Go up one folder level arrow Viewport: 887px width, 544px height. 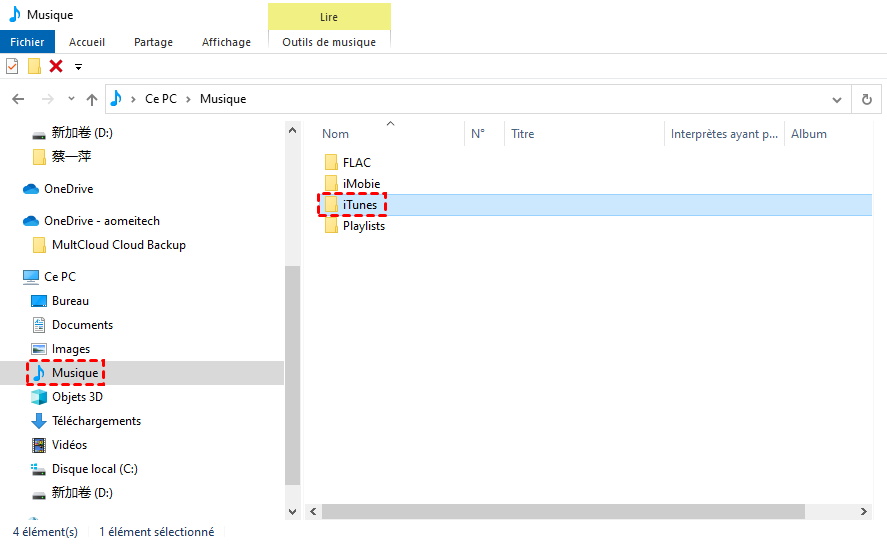click(x=92, y=99)
